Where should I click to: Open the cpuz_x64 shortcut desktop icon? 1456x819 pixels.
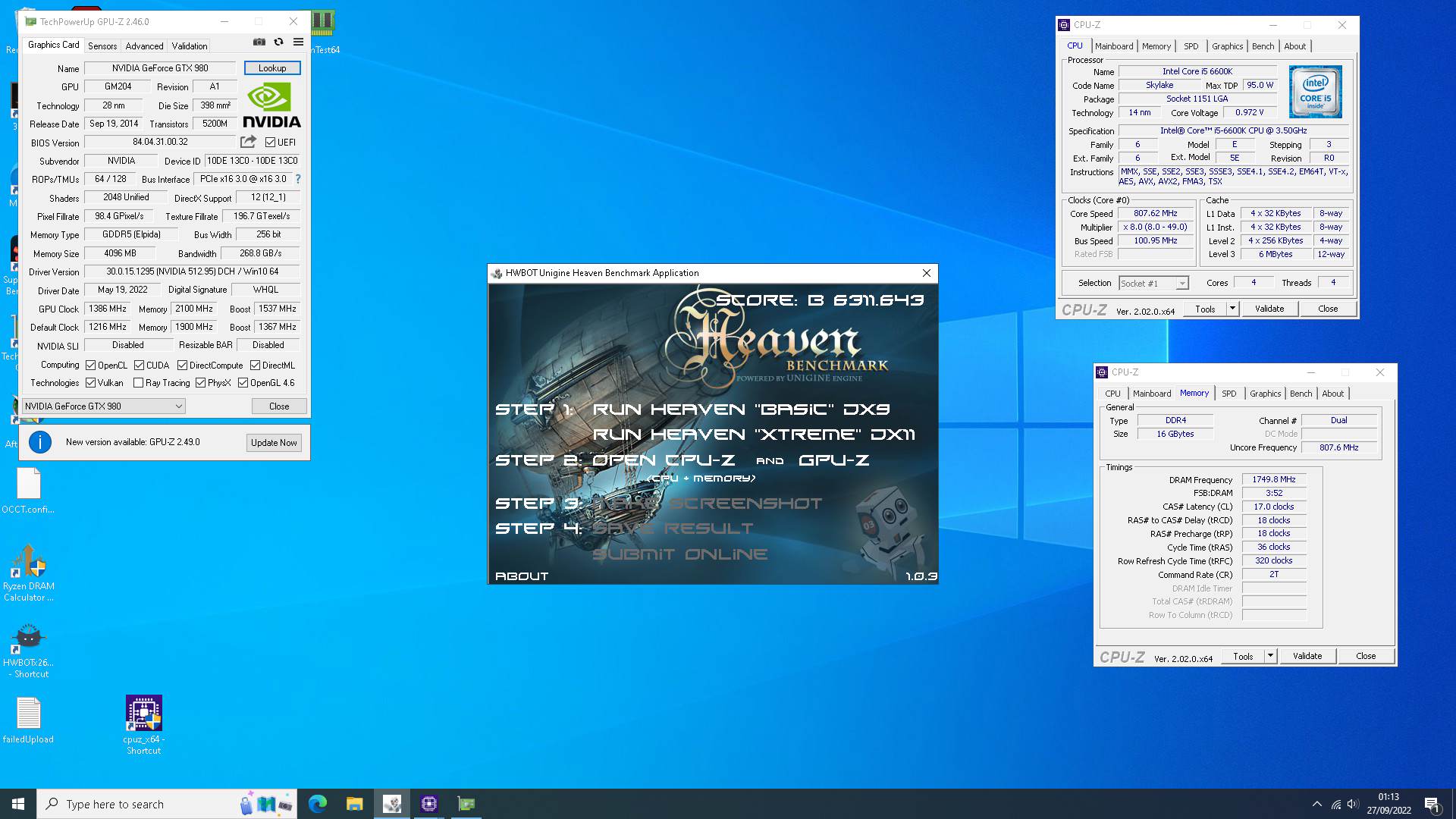point(143,725)
